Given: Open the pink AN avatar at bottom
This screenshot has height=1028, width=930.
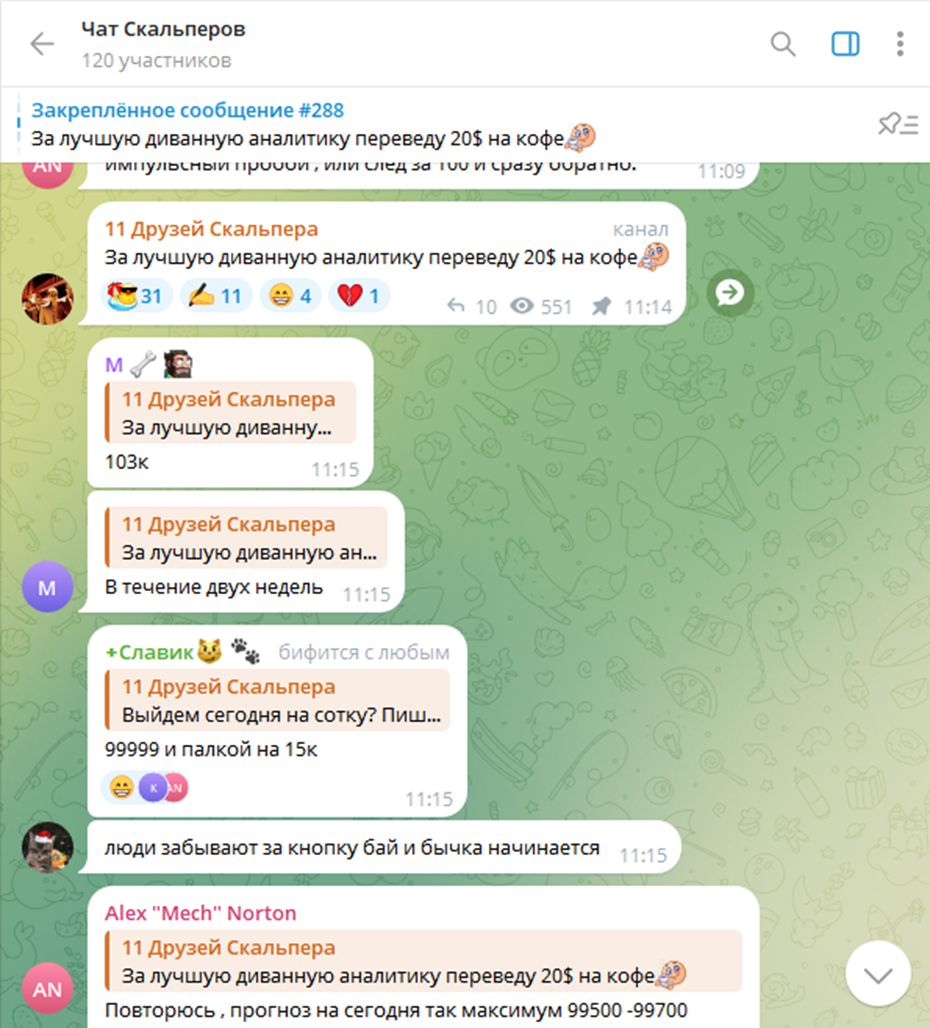Looking at the screenshot, I should 47,988.
